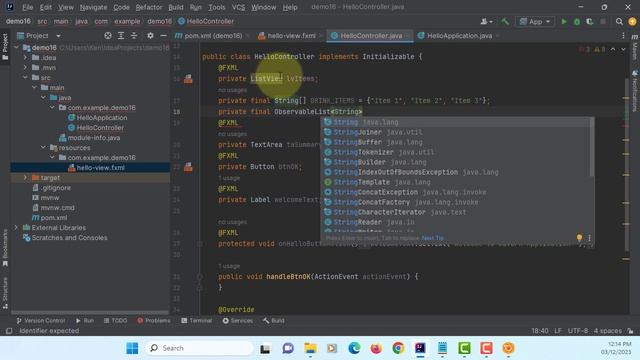Select opened file target icon in Project panel
Viewport: 640px width, 360px height.
(x=108, y=36)
